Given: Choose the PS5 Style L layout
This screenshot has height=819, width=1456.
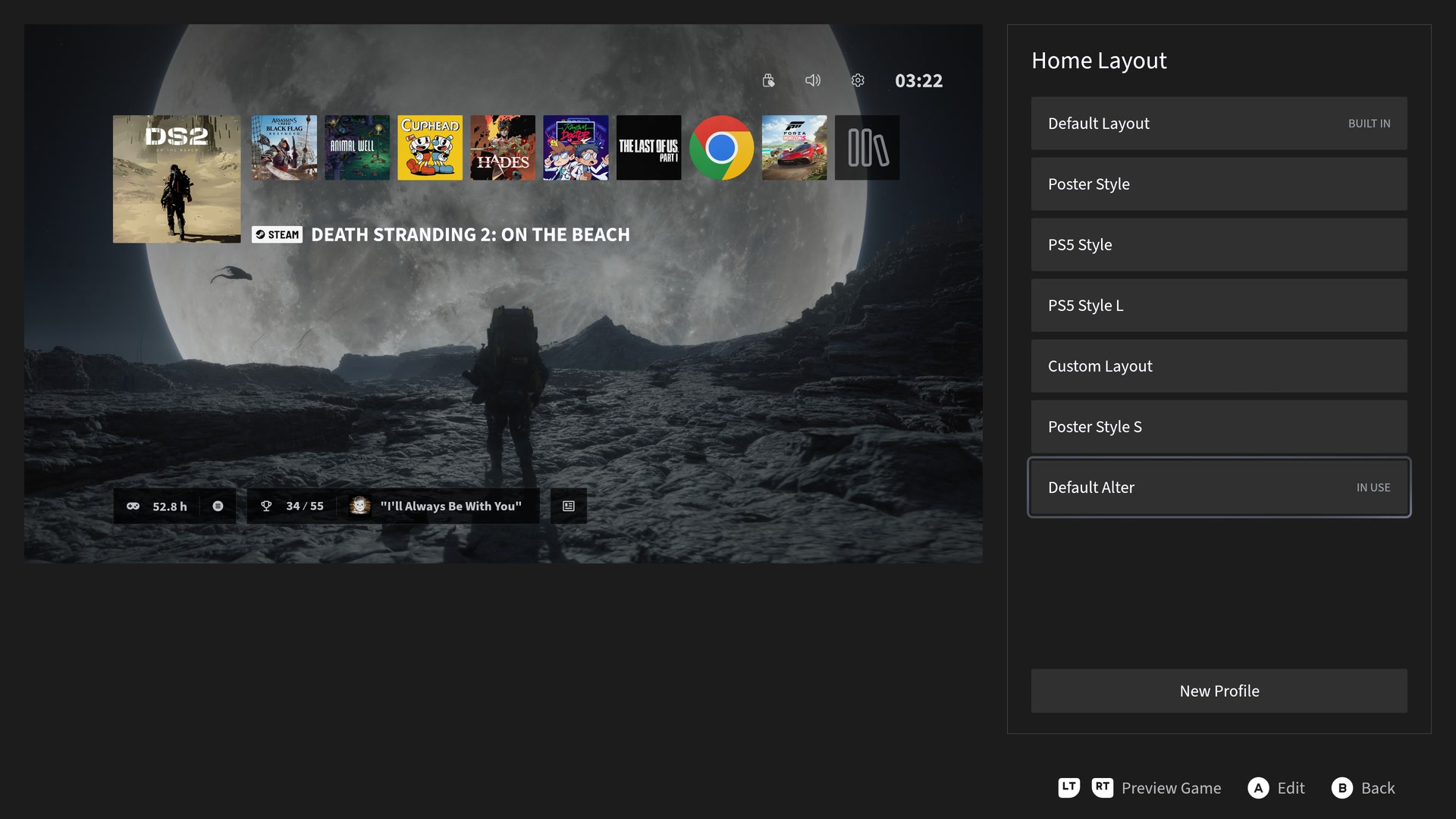Looking at the screenshot, I should point(1219,305).
